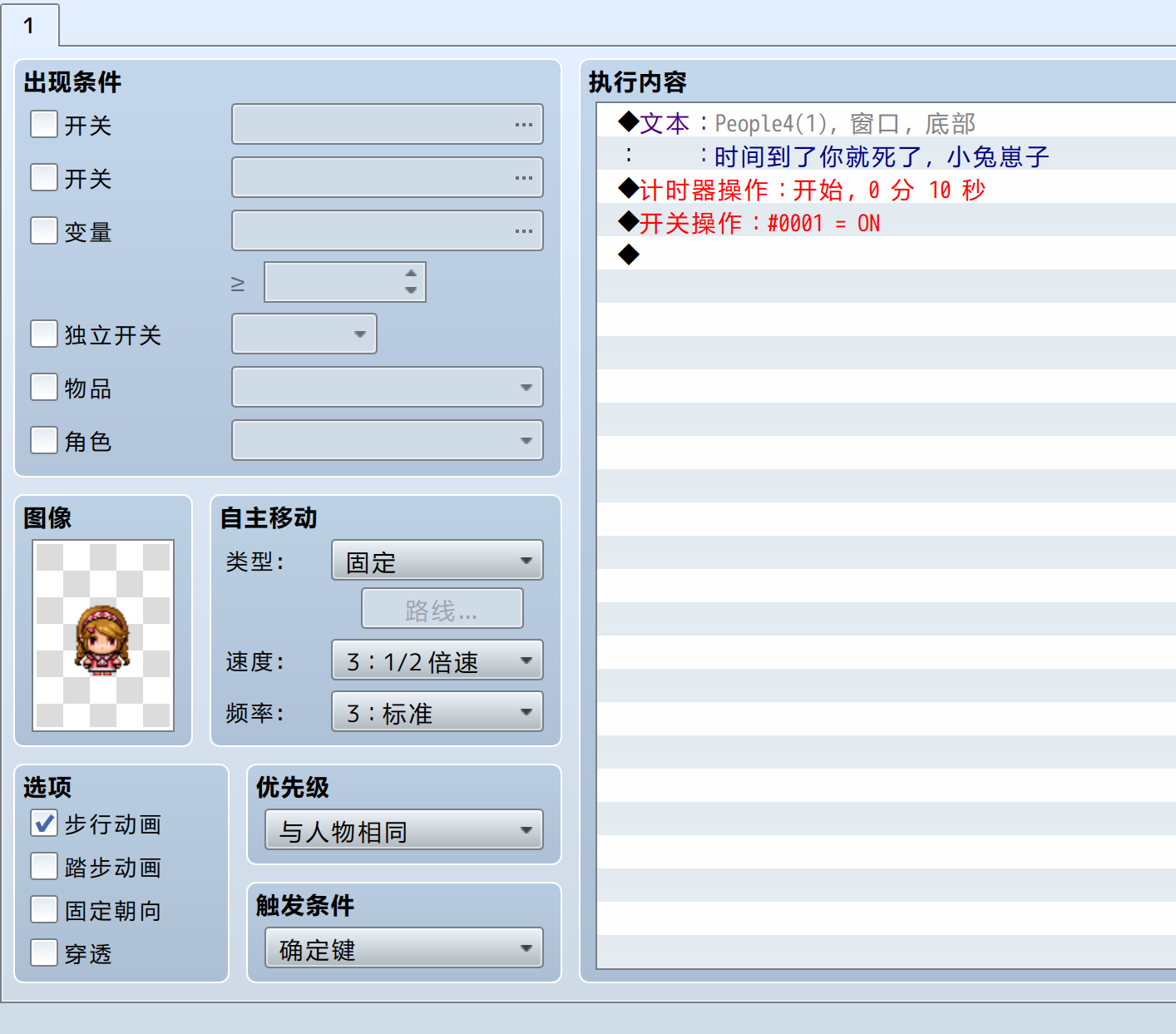This screenshot has width=1176, height=1034.
Task: Enable the 角色 condition checkbox
Action: (x=44, y=440)
